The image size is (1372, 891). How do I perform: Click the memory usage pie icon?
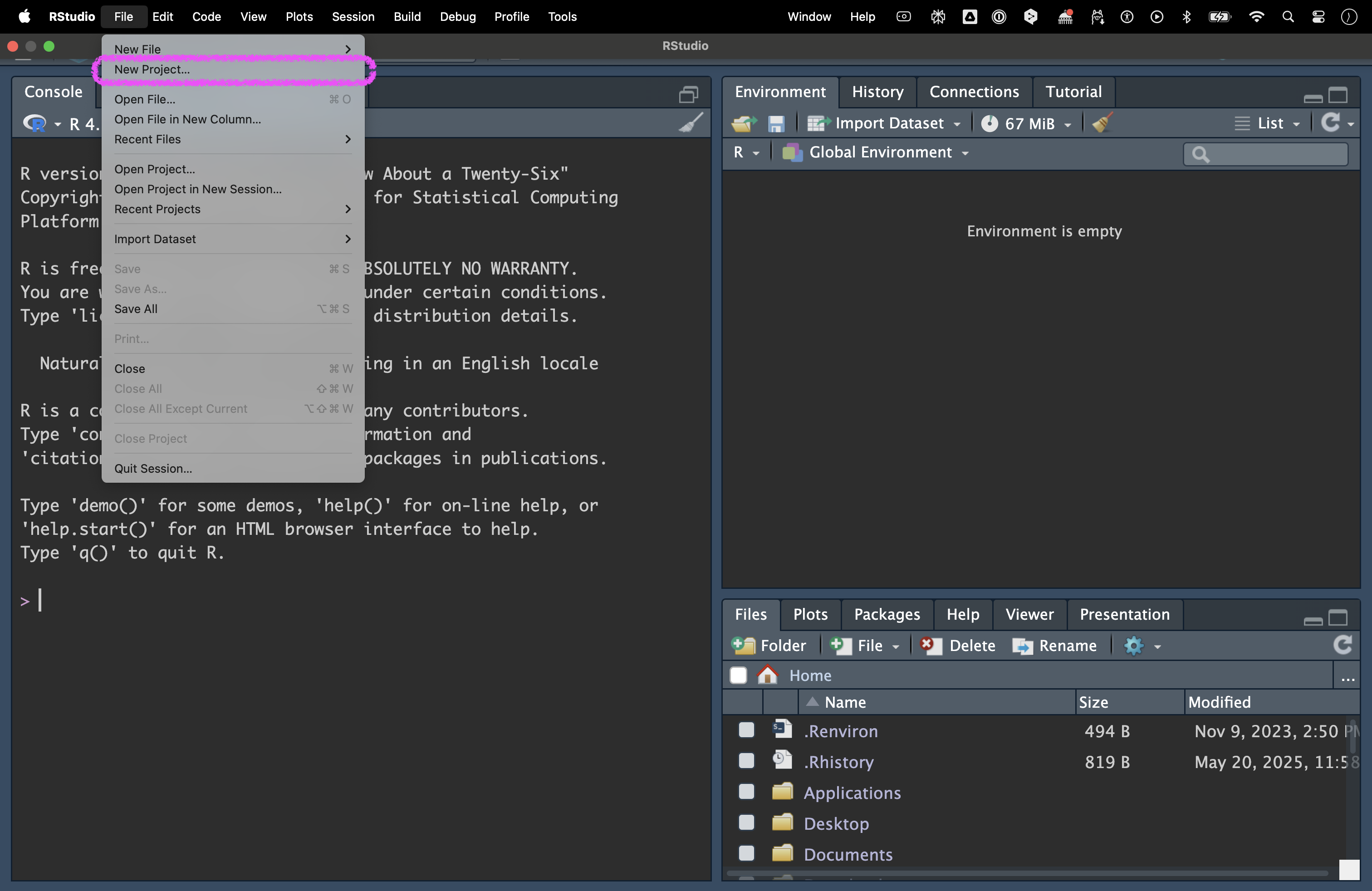click(x=989, y=123)
